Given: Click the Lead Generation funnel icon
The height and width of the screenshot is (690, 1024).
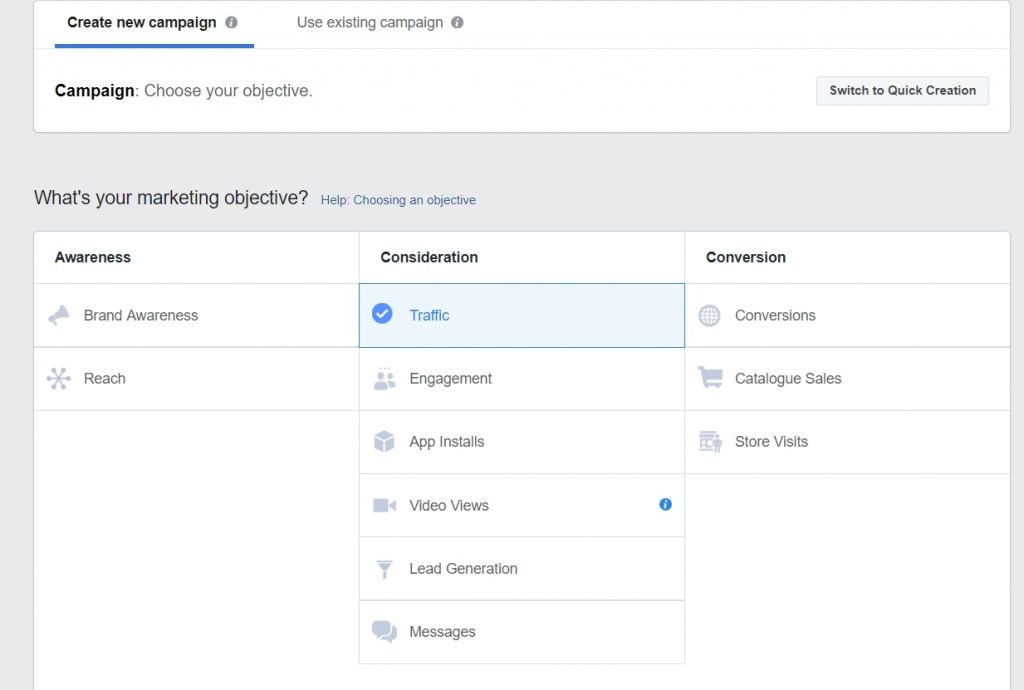Looking at the screenshot, I should pos(385,568).
